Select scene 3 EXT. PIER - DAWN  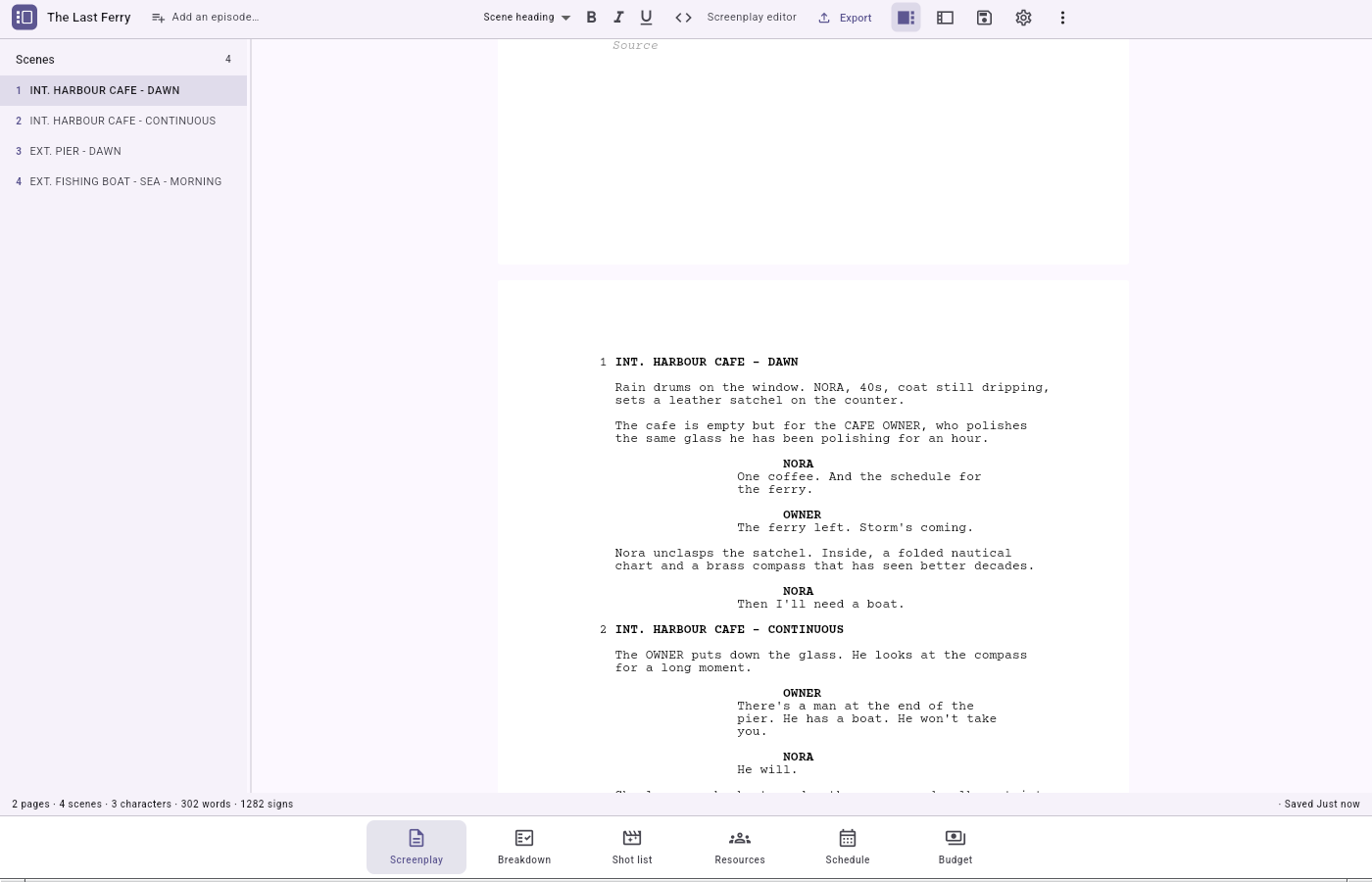123,151
